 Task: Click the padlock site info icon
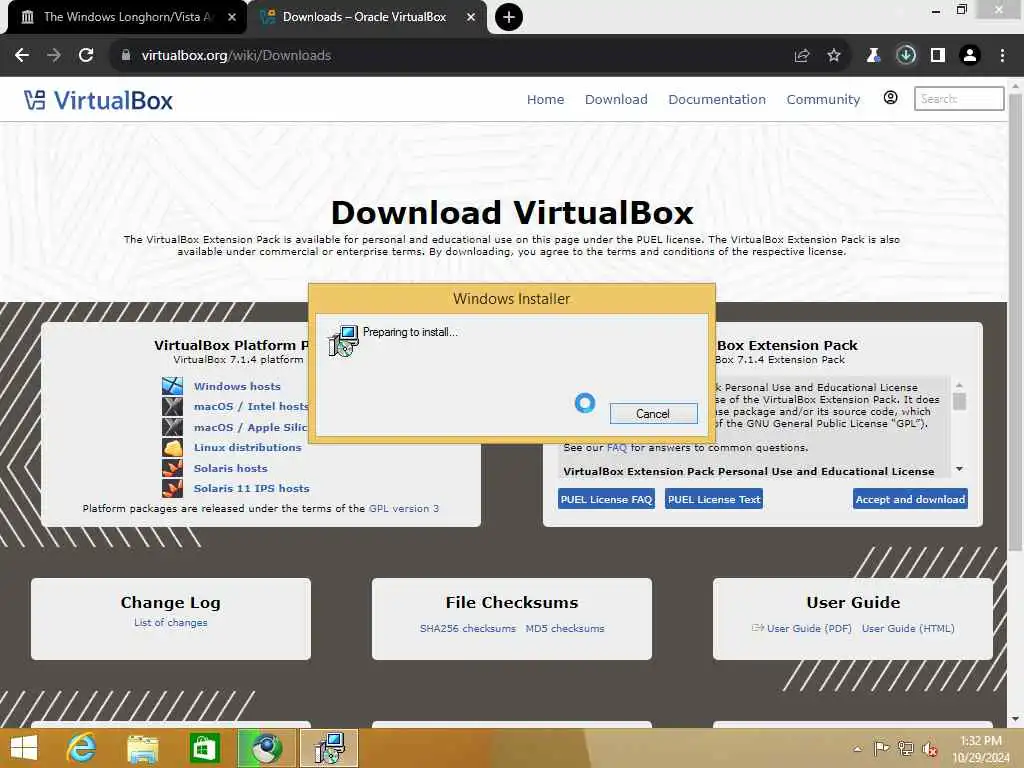pyautogui.click(x=126, y=56)
